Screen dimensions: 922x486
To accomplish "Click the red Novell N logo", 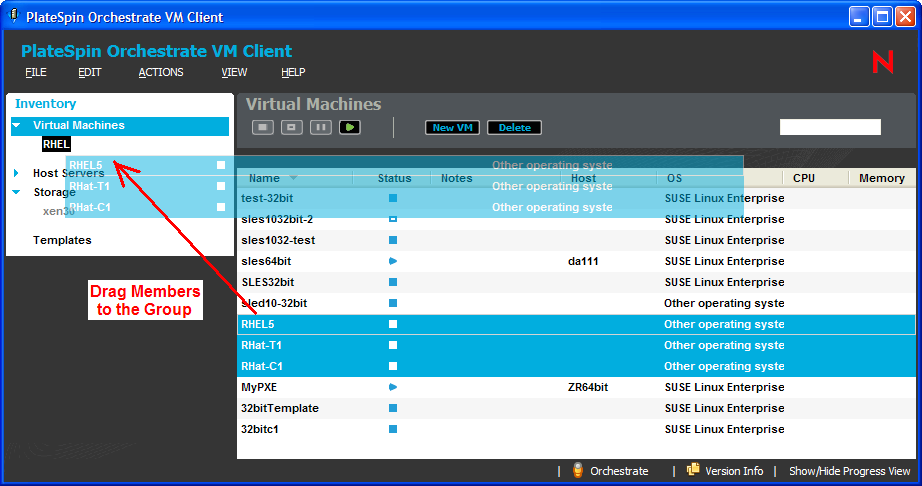I will tap(883, 62).
